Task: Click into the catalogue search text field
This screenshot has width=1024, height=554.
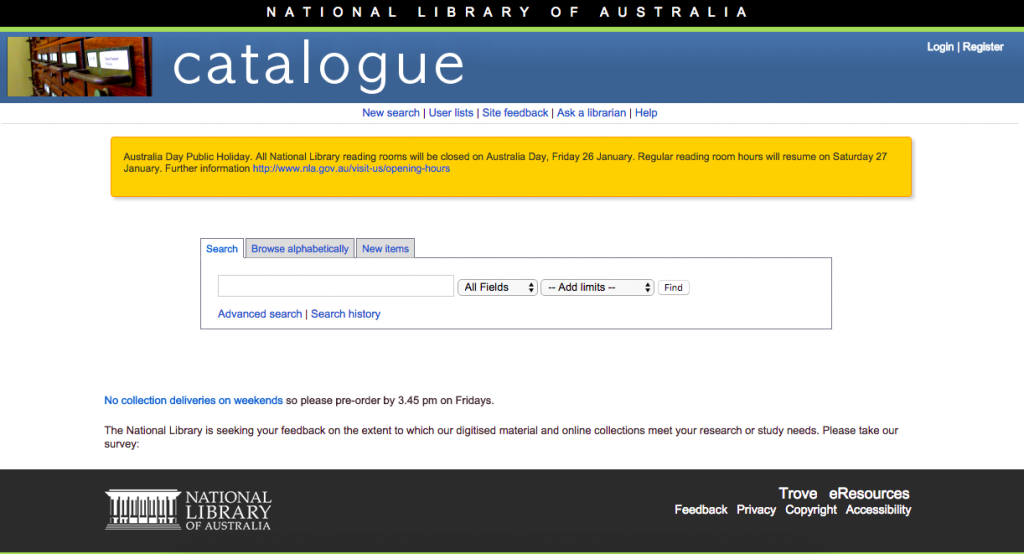Action: click(336, 287)
